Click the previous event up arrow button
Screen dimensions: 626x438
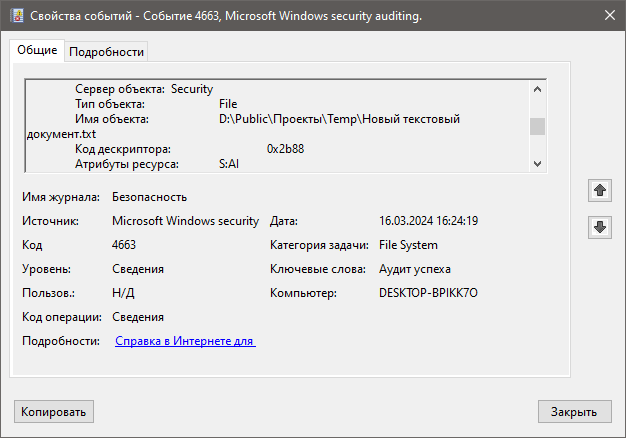[x=600, y=190]
